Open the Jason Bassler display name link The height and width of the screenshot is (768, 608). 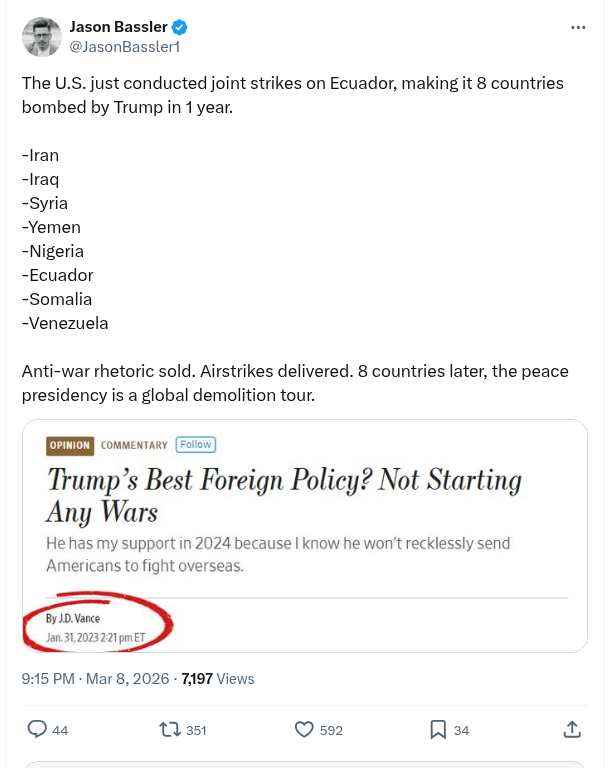tap(119, 27)
